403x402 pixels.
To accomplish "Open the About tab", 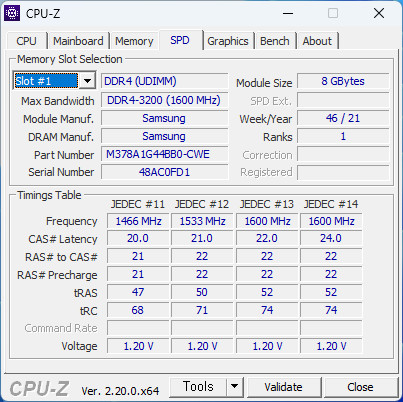I will [317, 41].
